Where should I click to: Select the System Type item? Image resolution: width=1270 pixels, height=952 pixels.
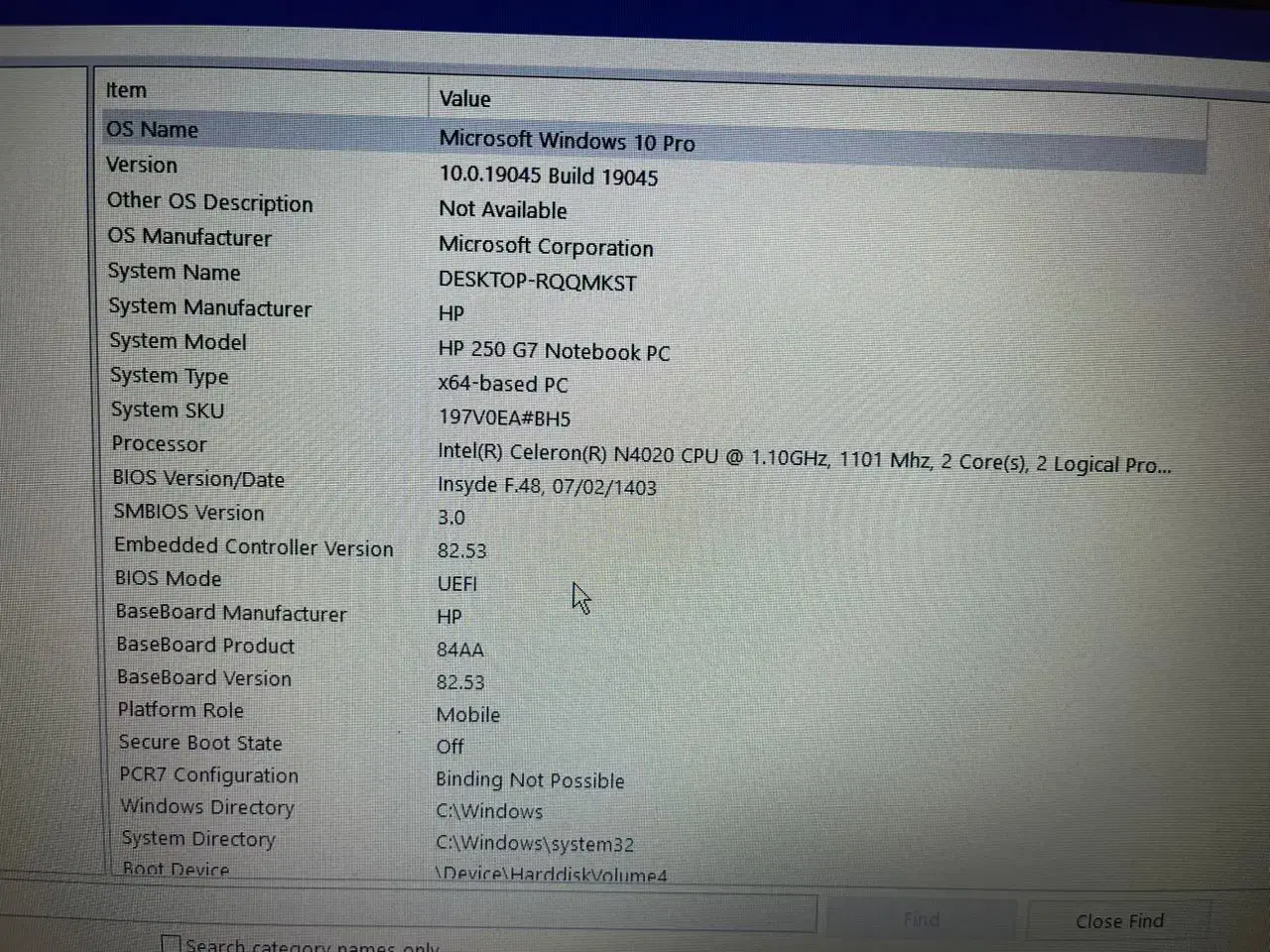coord(170,377)
